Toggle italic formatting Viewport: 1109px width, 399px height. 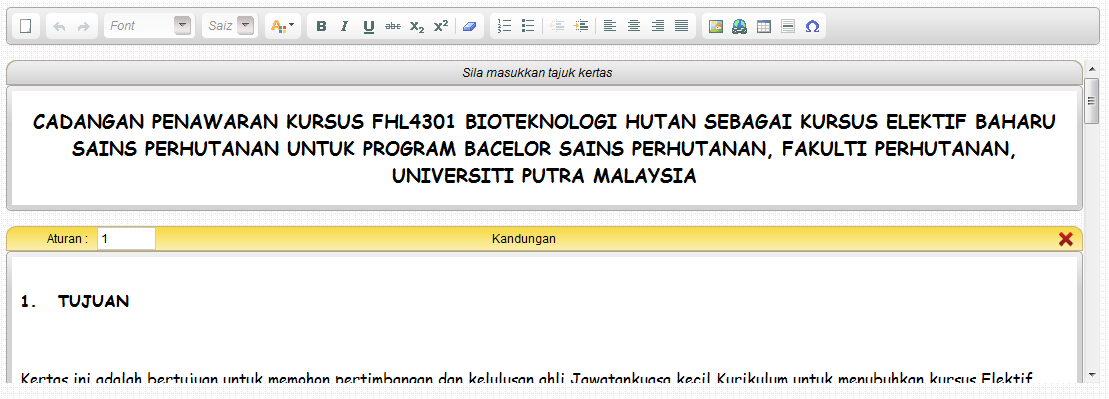pyautogui.click(x=344, y=26)
